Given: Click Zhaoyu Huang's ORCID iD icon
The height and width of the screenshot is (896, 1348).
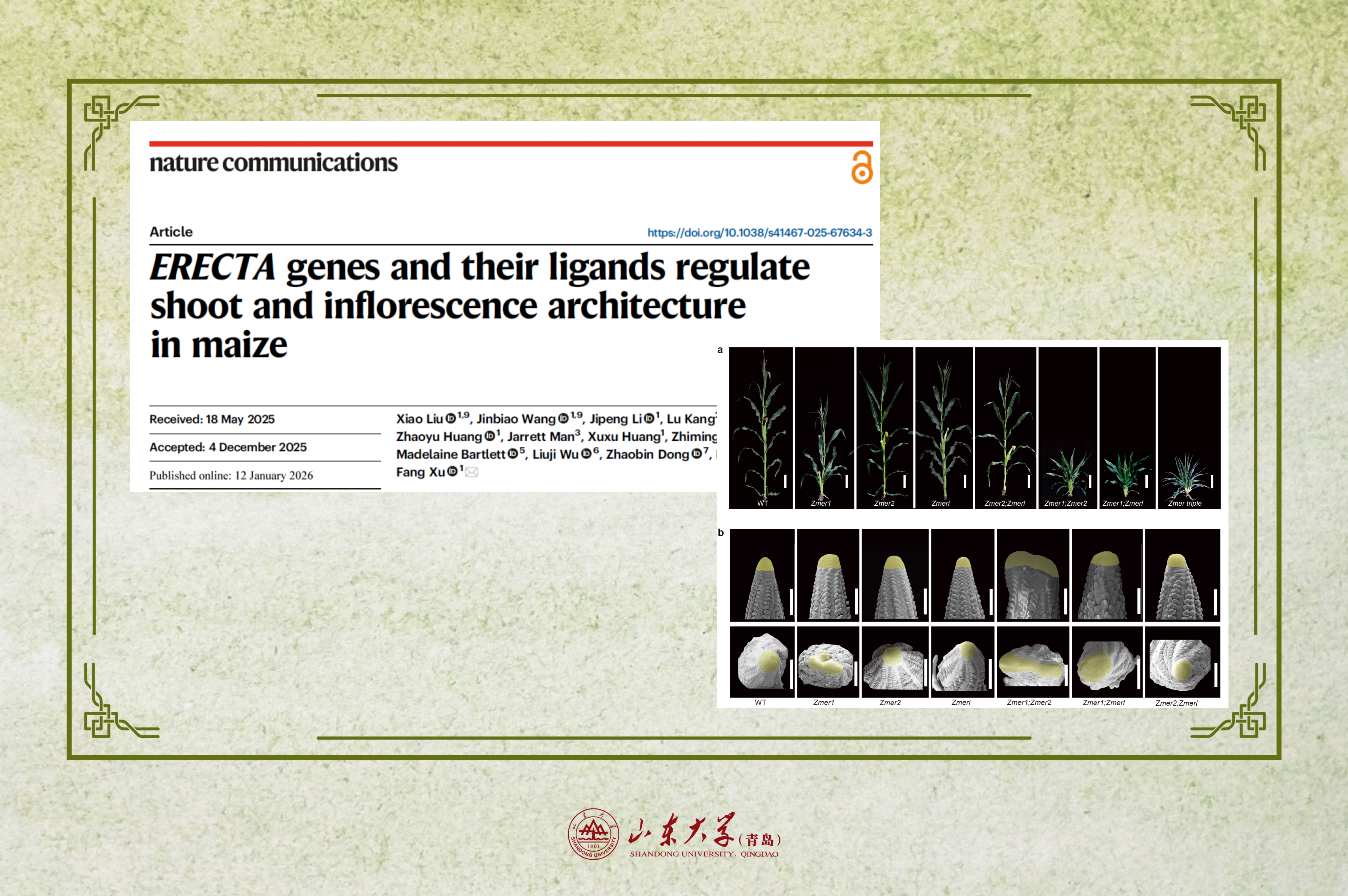Looking at the screenshot, I should coord(490,436).
